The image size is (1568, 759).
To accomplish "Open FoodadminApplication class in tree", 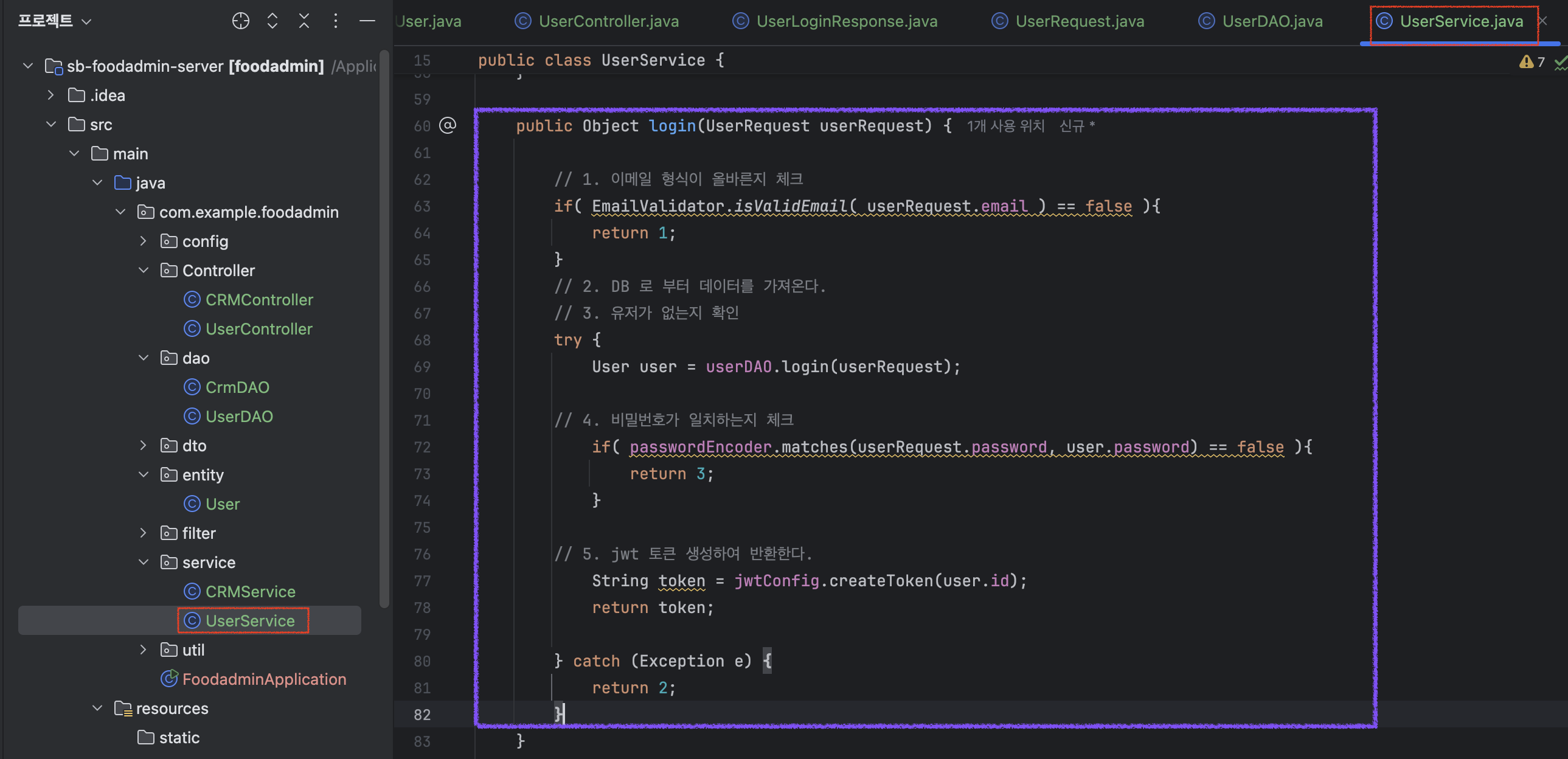I will 253,679.
